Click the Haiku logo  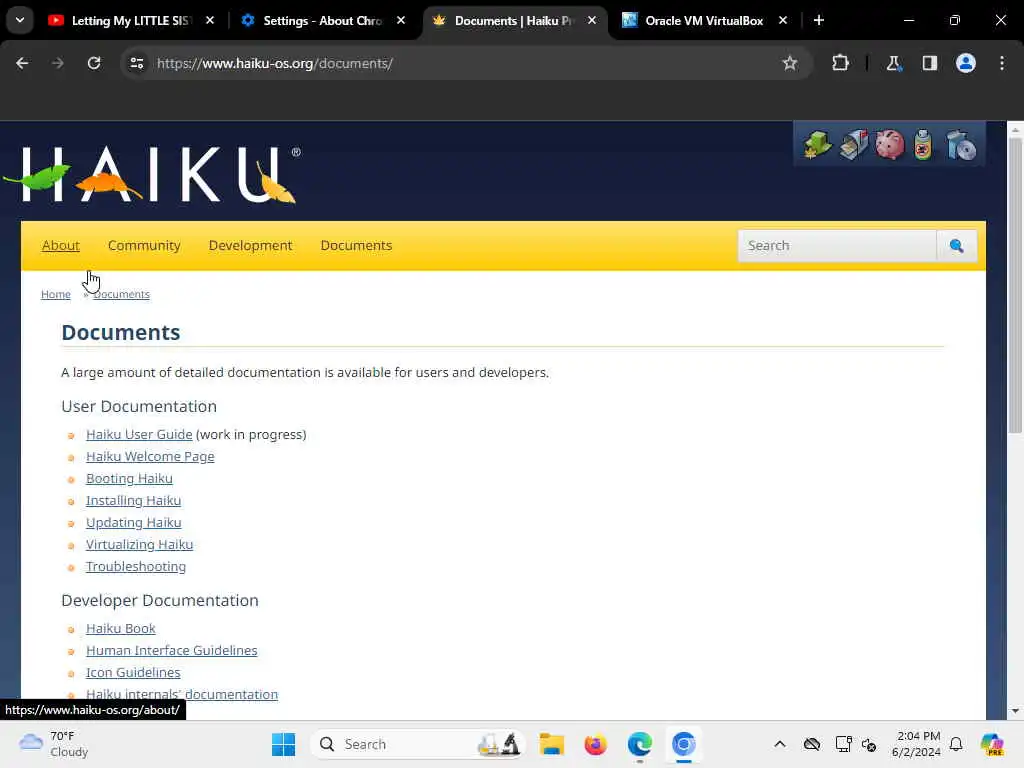click(152, 174)
